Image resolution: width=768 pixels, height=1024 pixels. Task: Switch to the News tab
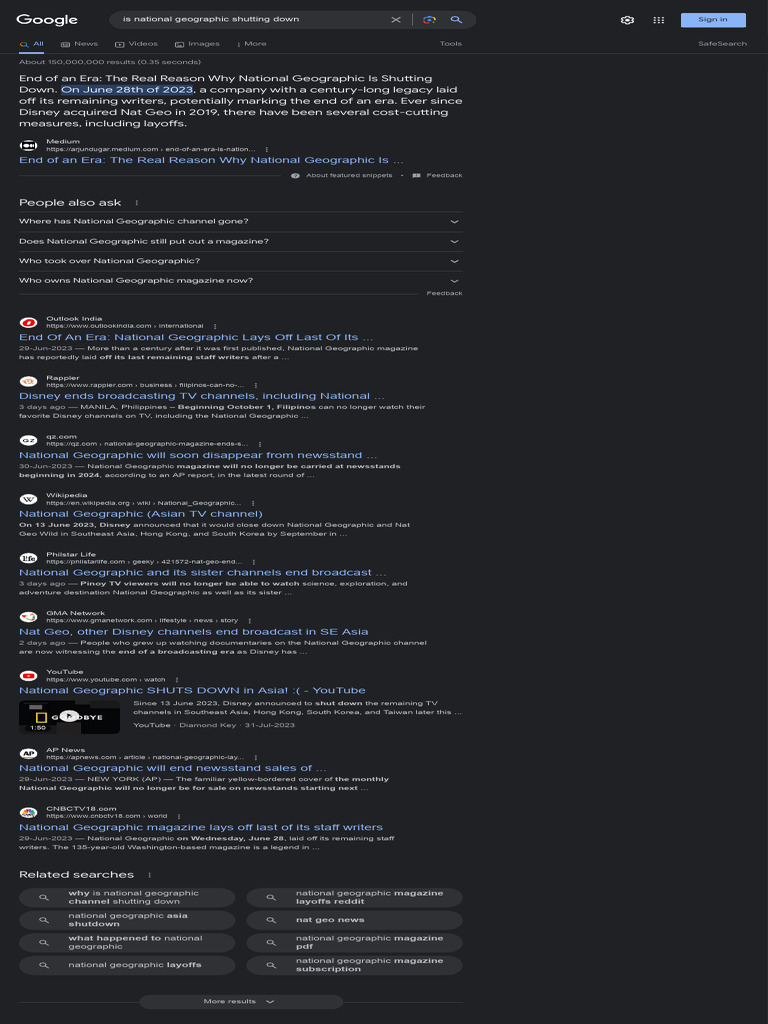tap(79, 44)
